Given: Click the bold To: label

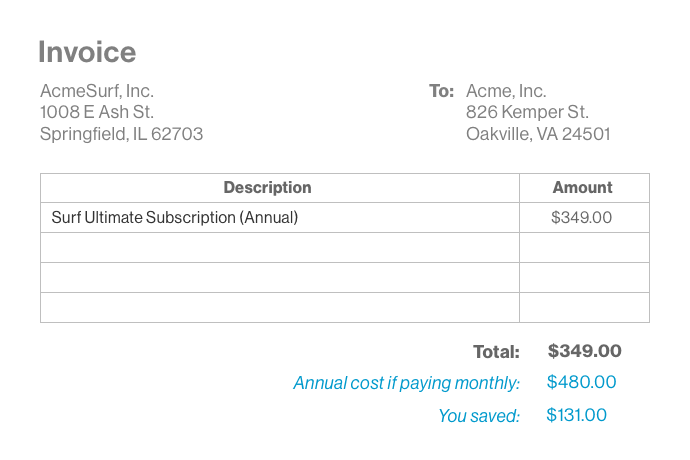Looking at the screenshot, I should coord(441,91).
